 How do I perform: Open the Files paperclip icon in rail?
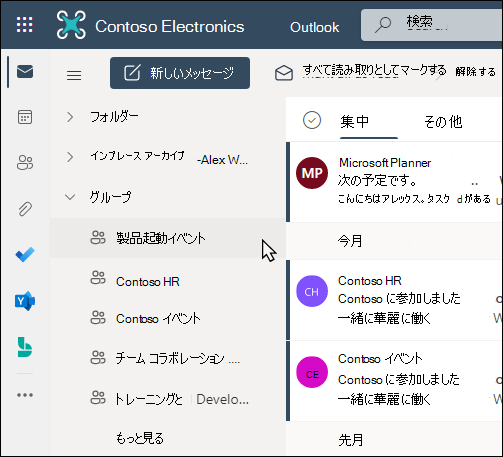(x=25, y=209)
